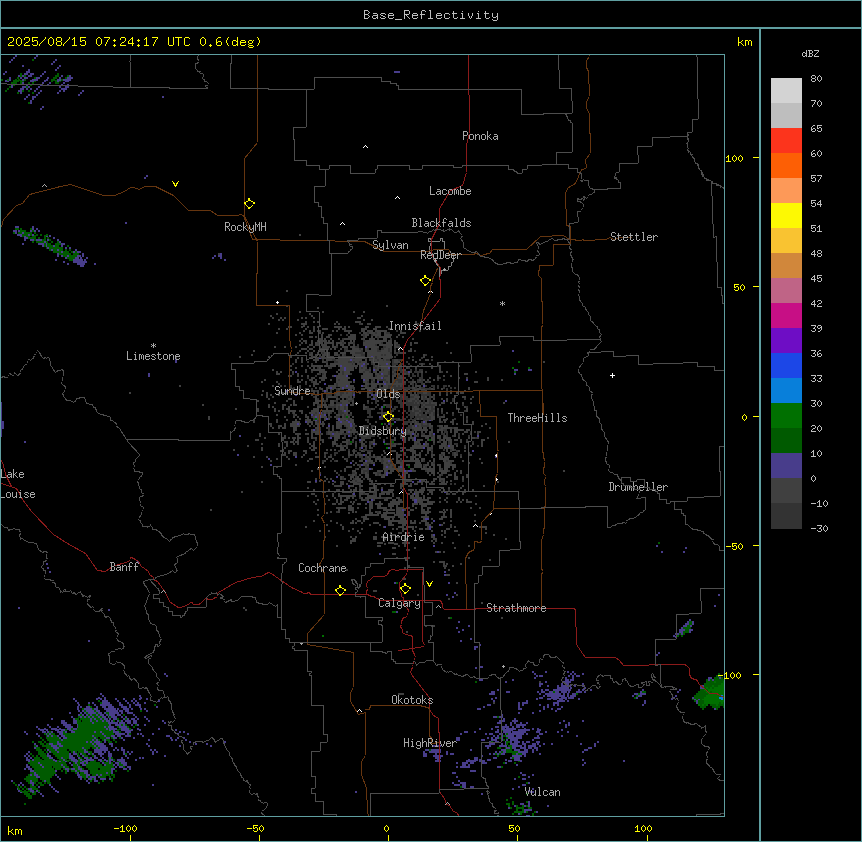
Task: Click the Lake Louise label
Action: pyautogui.click(x=18, y=484)
